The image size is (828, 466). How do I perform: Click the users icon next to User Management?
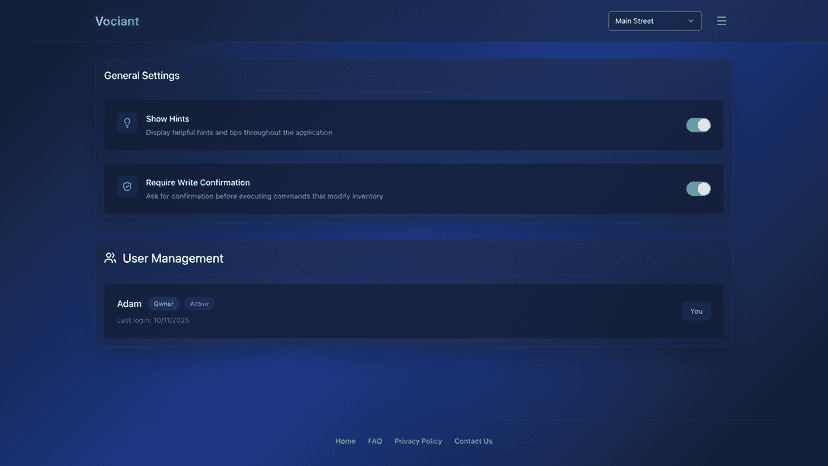110,258
